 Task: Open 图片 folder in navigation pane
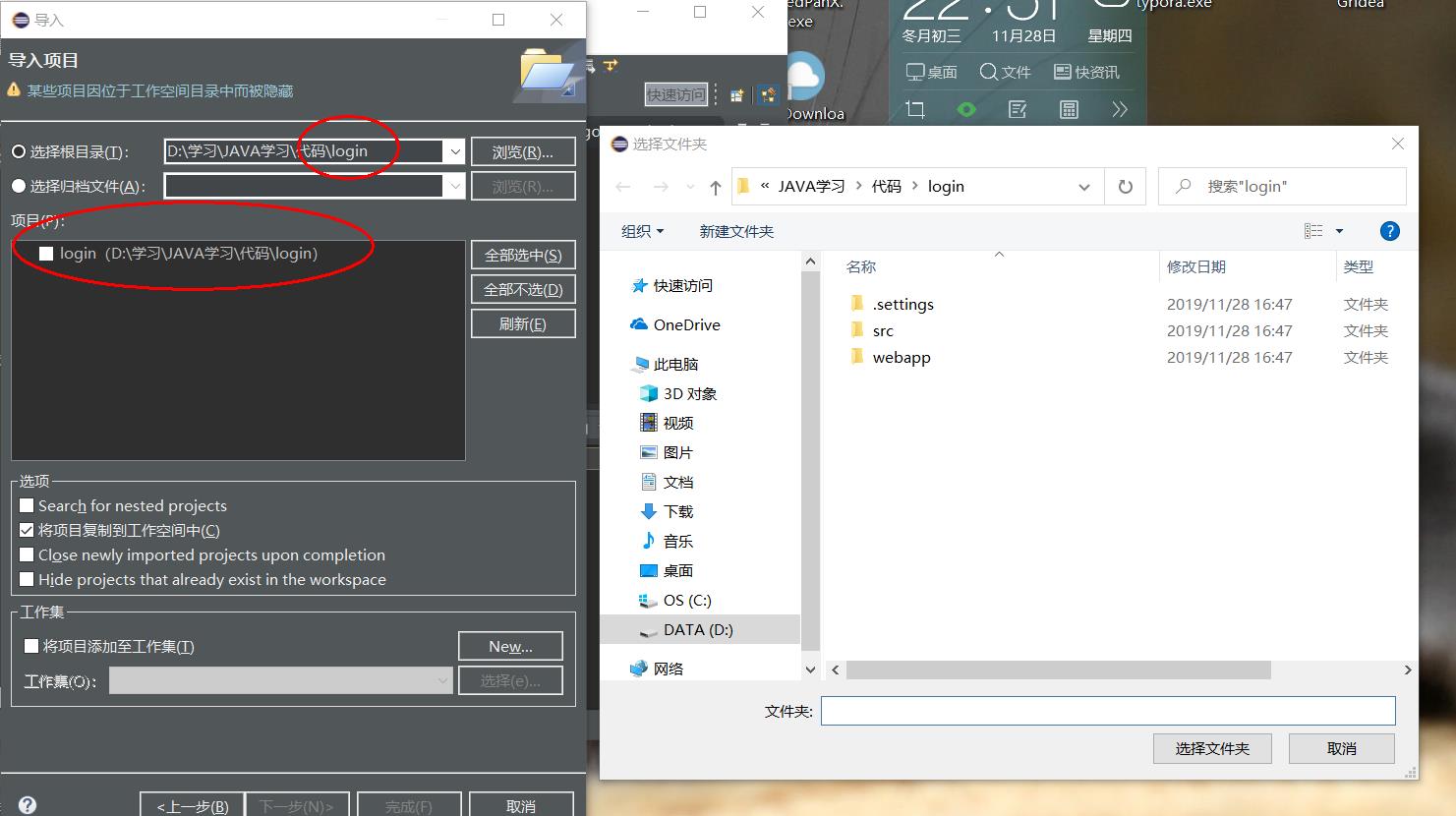pyautogui.click(x=667, y=452)
